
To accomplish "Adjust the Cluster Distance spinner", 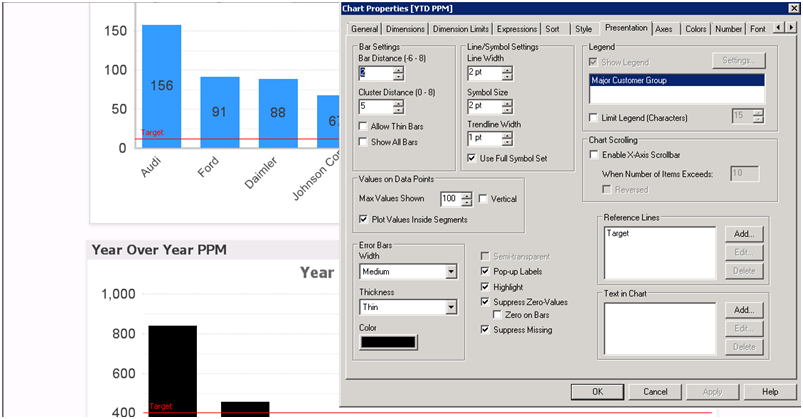I will point(398,107).
